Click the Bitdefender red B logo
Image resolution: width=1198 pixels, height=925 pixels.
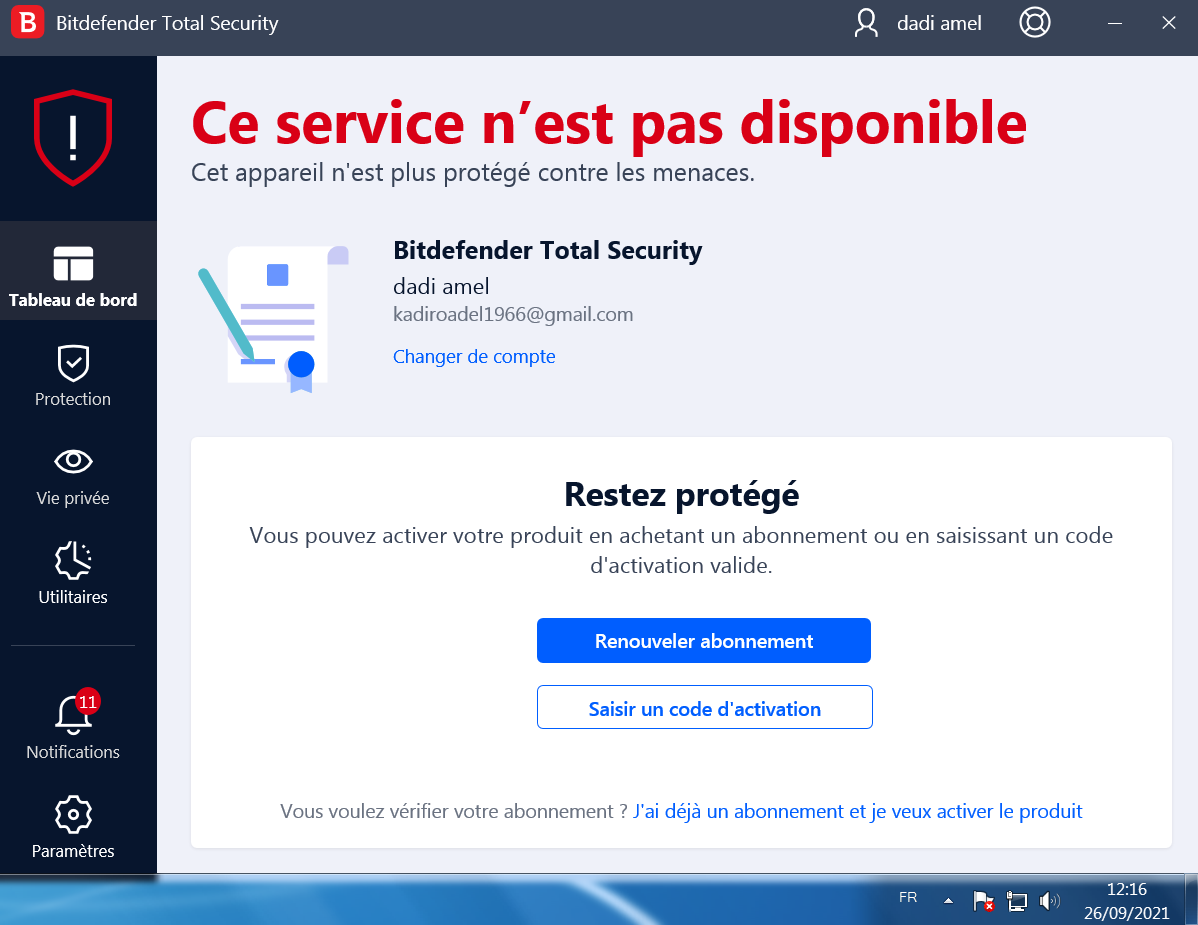pos(28,23)
